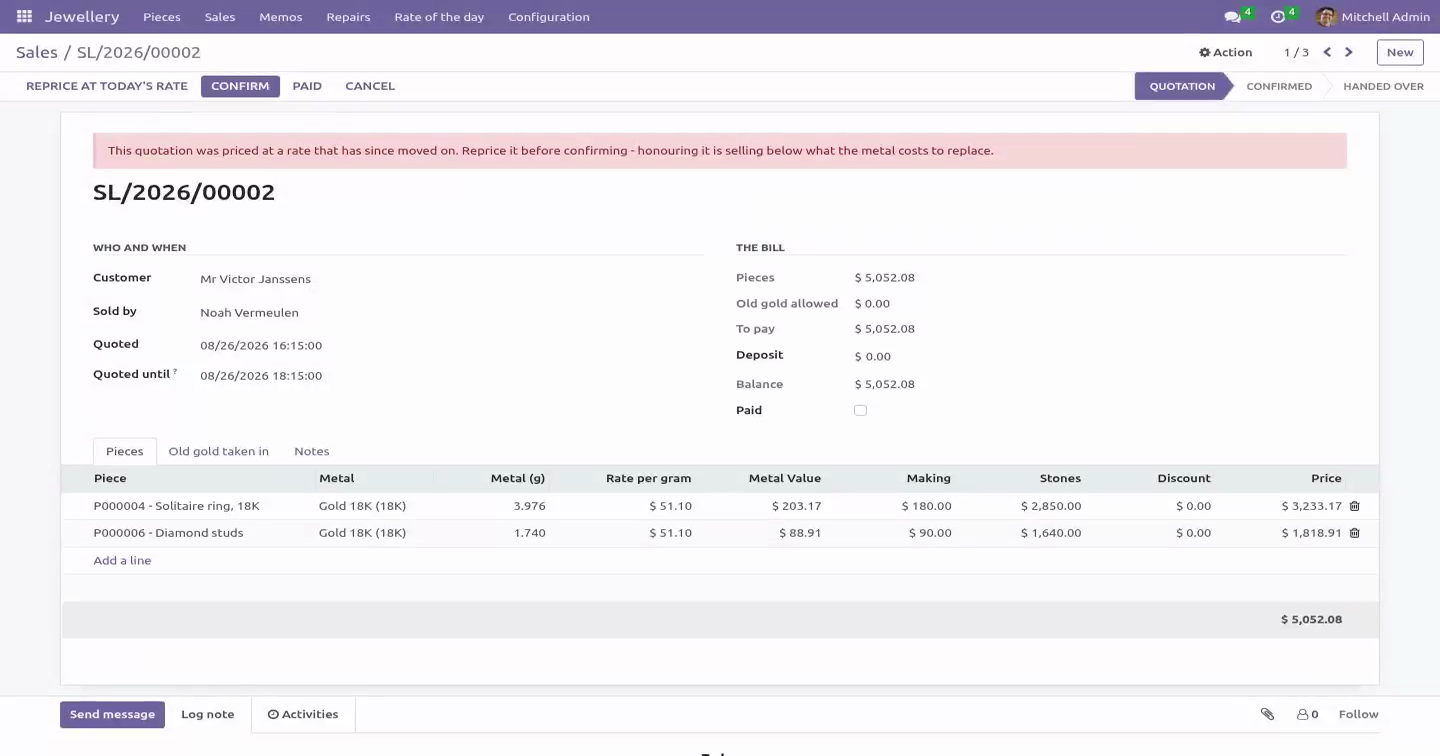Click Send message button

[112, 714]
